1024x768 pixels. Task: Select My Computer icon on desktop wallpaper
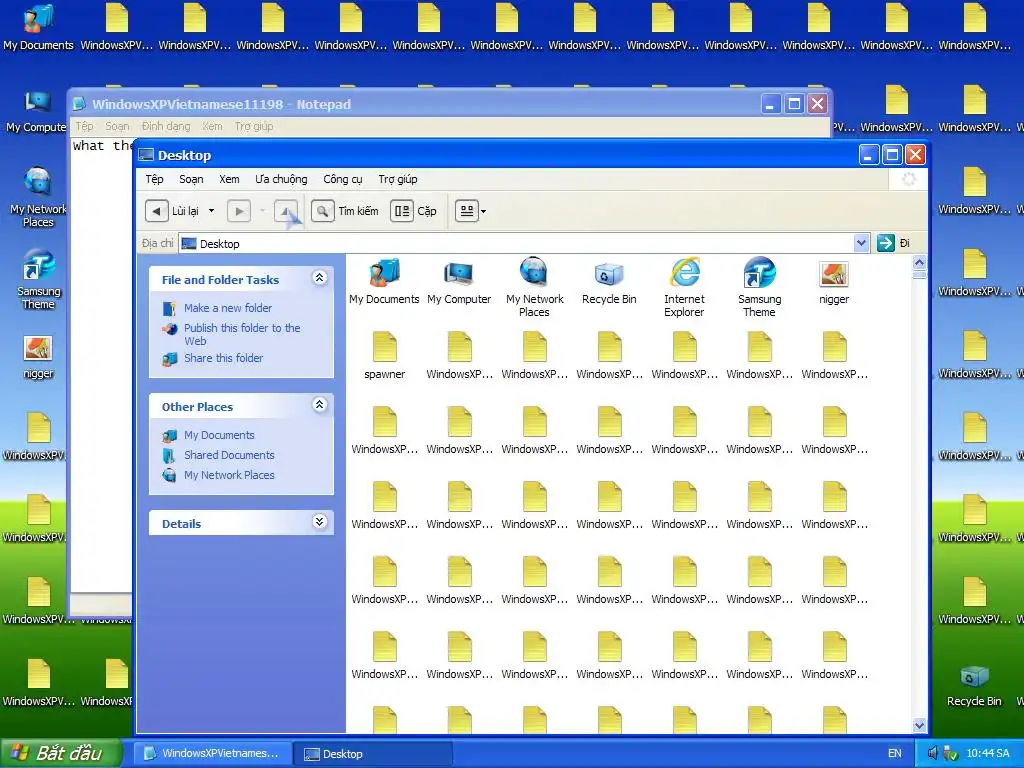(x=35, y=111)
